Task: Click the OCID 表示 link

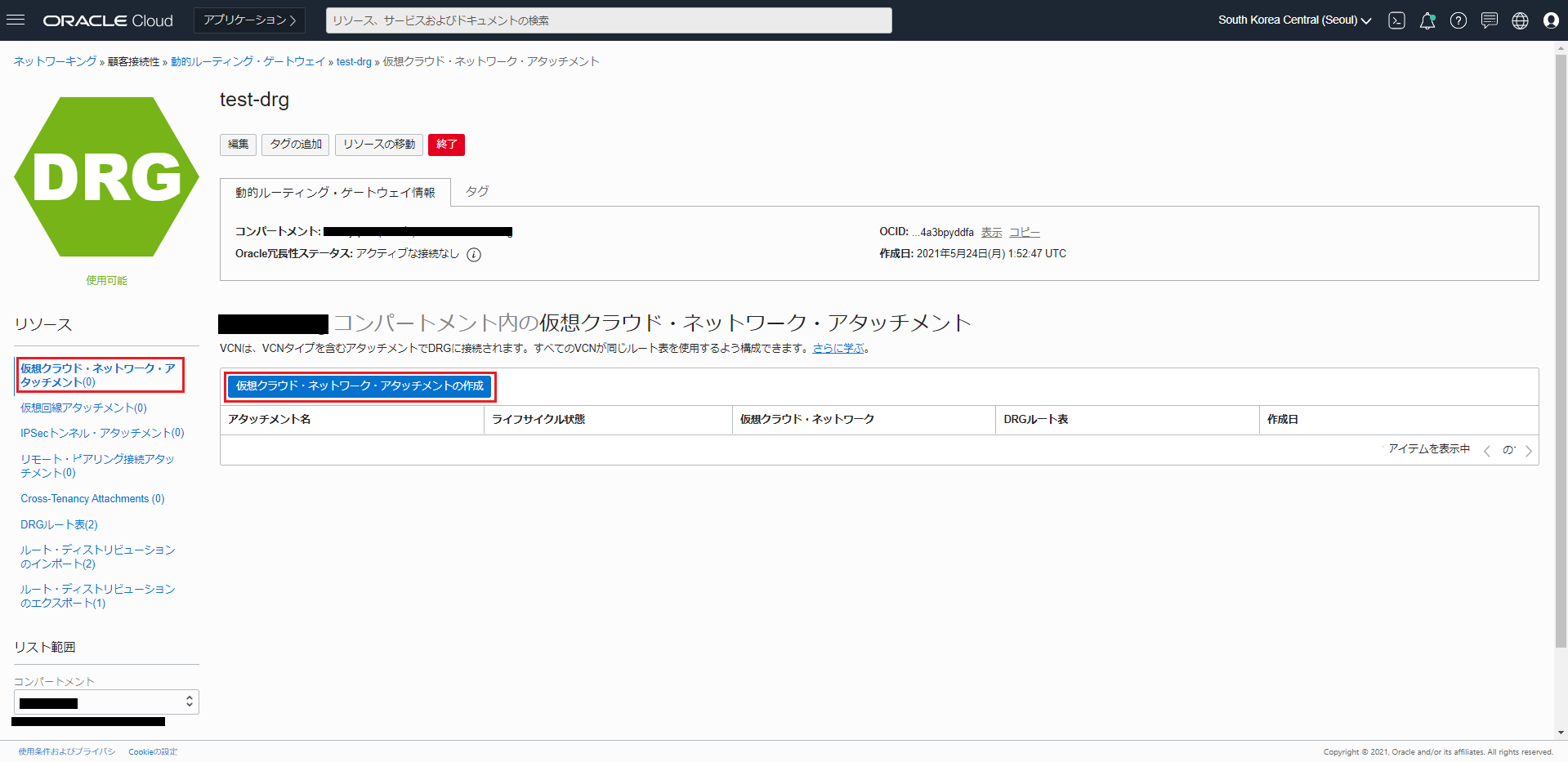Action: 991,233
